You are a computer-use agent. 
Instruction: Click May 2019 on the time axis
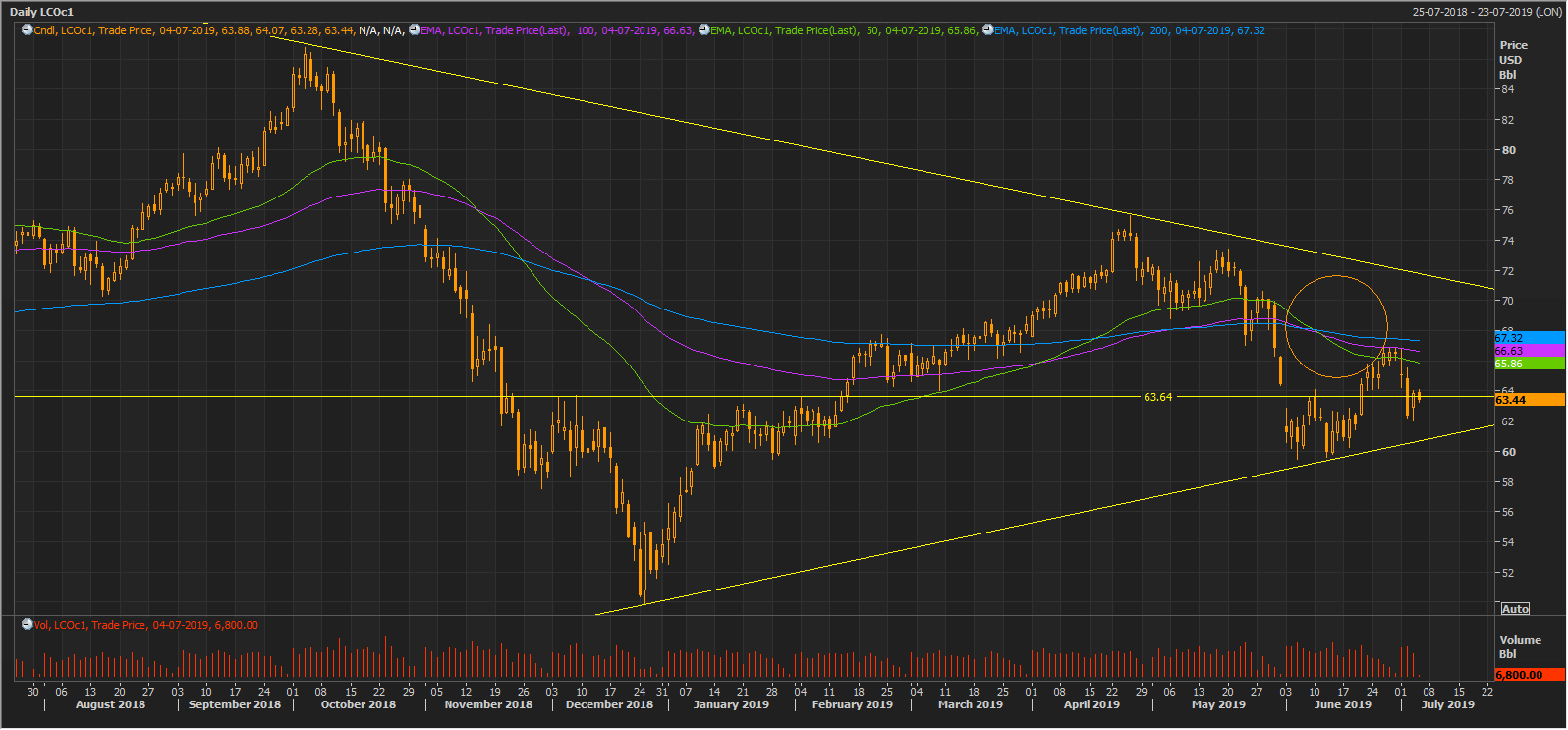[x=1218, y=704]
